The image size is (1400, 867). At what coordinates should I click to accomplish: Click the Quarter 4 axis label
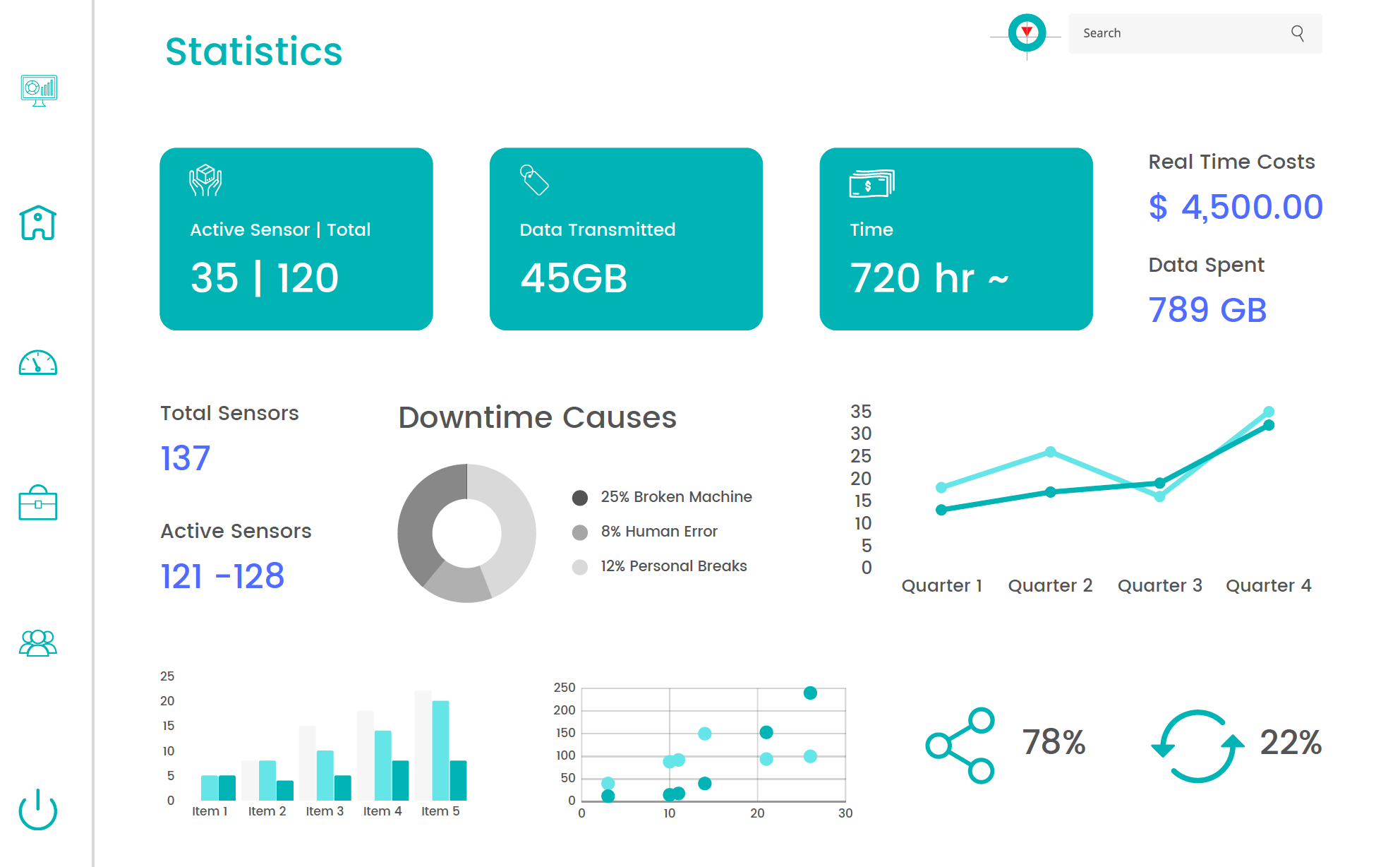[1268, 585]
